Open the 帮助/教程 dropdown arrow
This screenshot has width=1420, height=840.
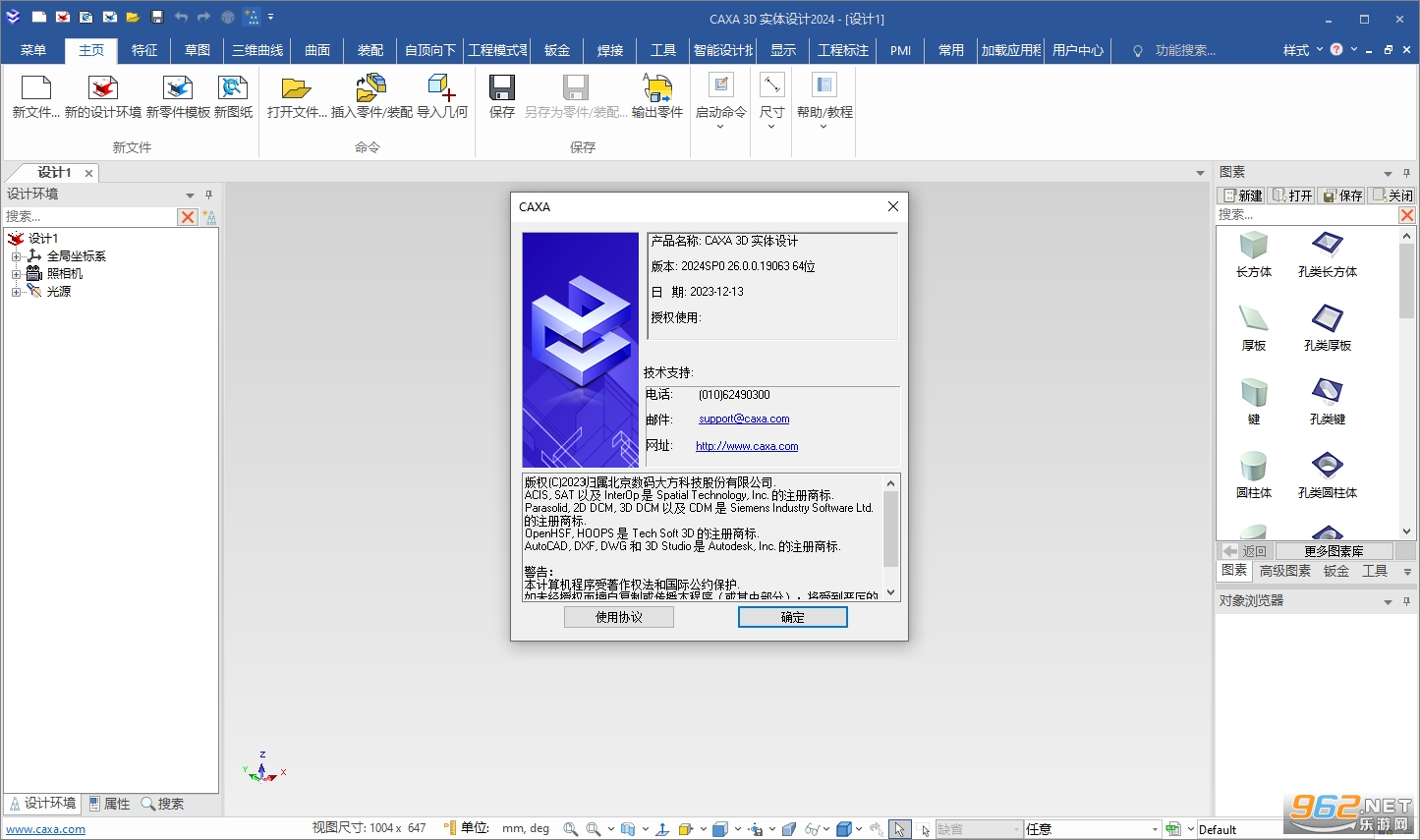click(824, 127)
